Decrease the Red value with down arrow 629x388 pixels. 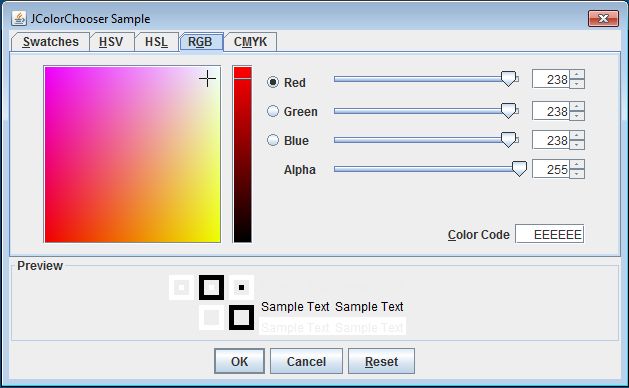[577, 84]
